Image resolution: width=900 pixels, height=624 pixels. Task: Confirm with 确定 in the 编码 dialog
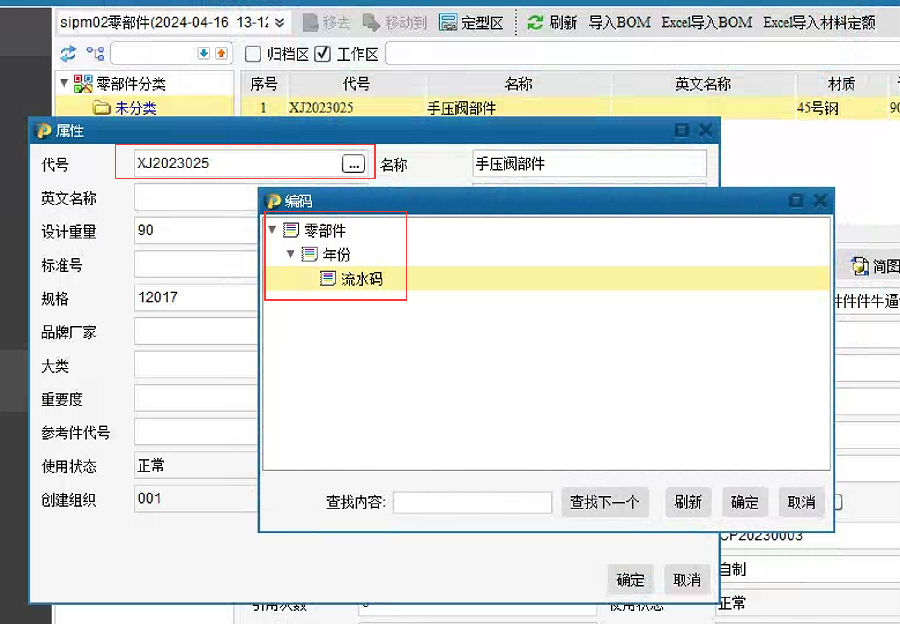(745, 502)
